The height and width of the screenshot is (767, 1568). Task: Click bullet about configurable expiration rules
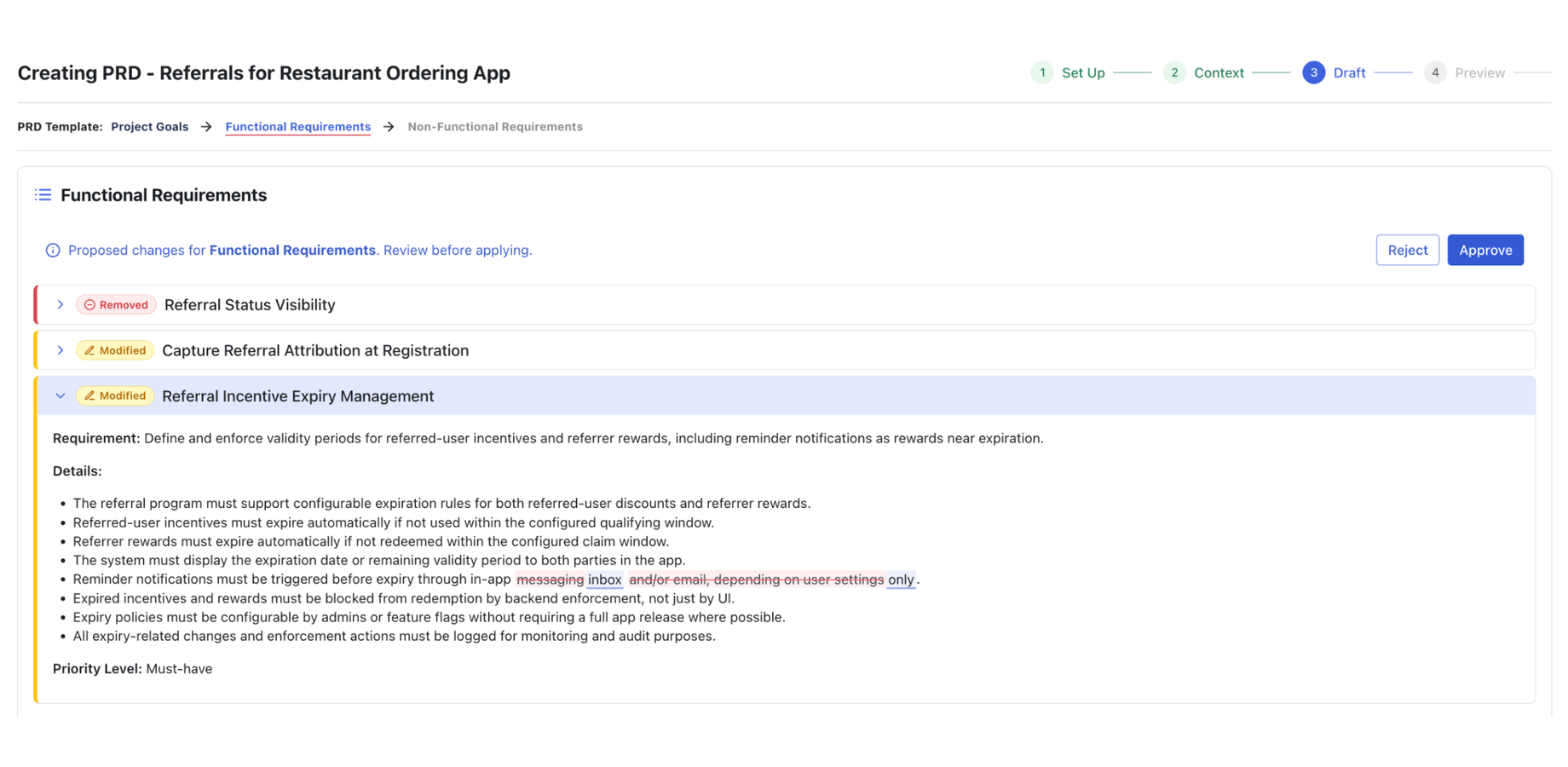click(441, 504)
